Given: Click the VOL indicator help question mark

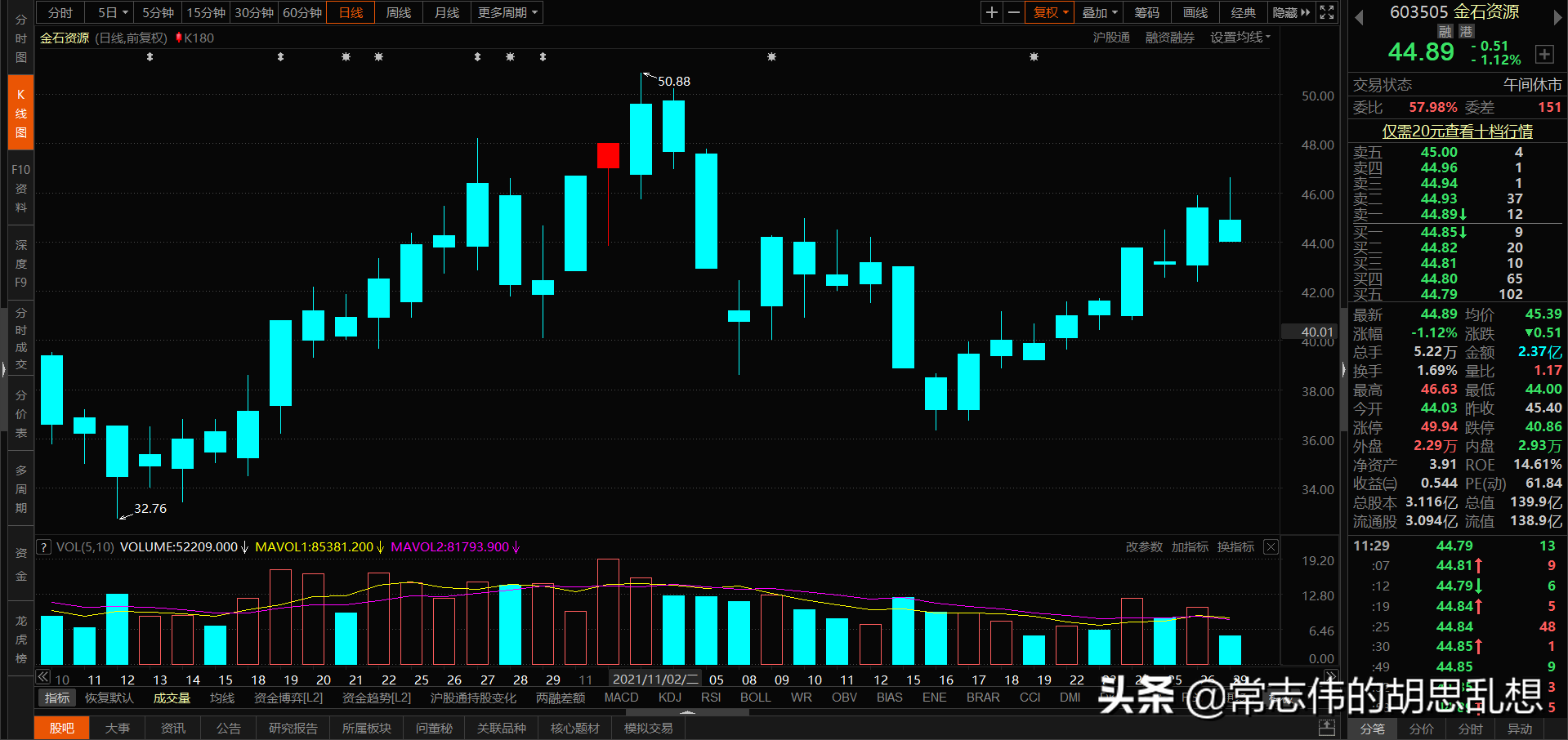Looking at the screenshot, I should coord(42,546).
